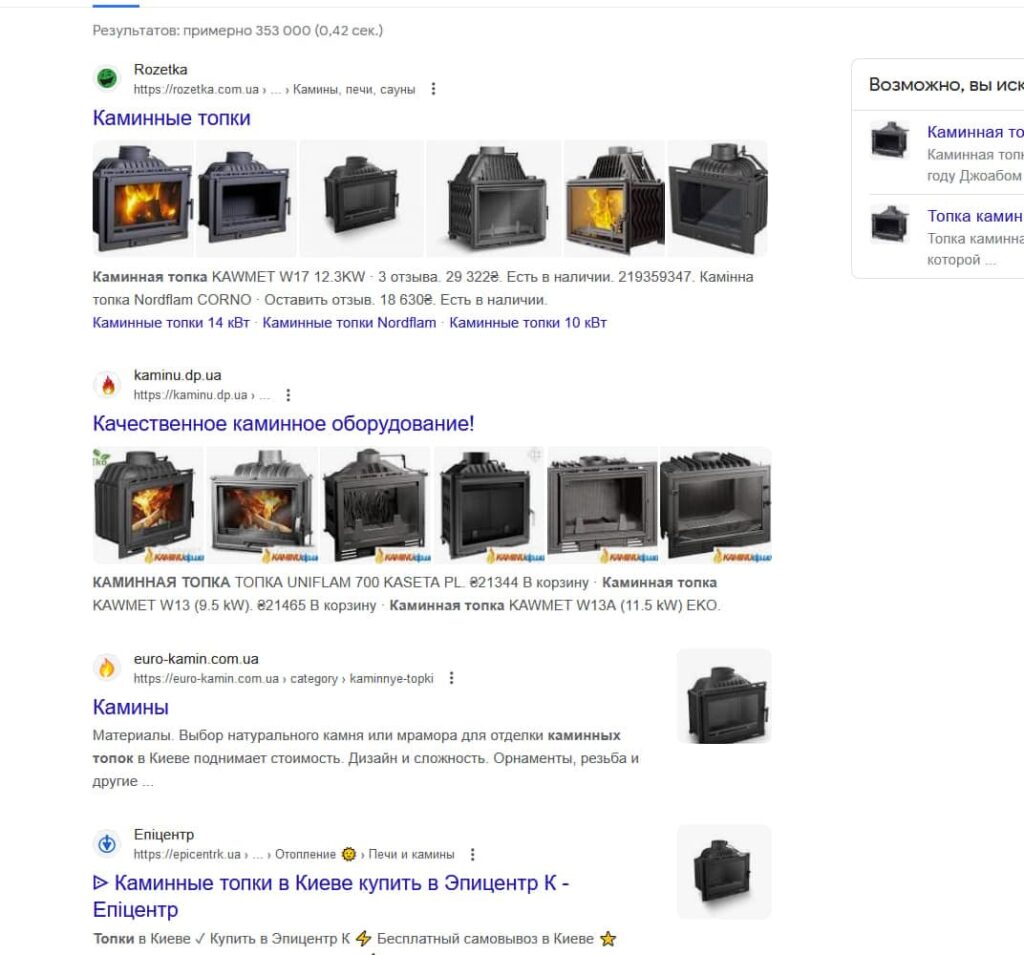Follow sitelink "Каминные топки 10 кВт"

coord(528,323)
